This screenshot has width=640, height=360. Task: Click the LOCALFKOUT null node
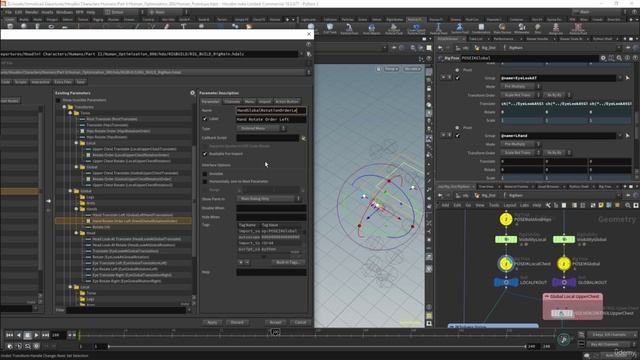coord(506,282)
